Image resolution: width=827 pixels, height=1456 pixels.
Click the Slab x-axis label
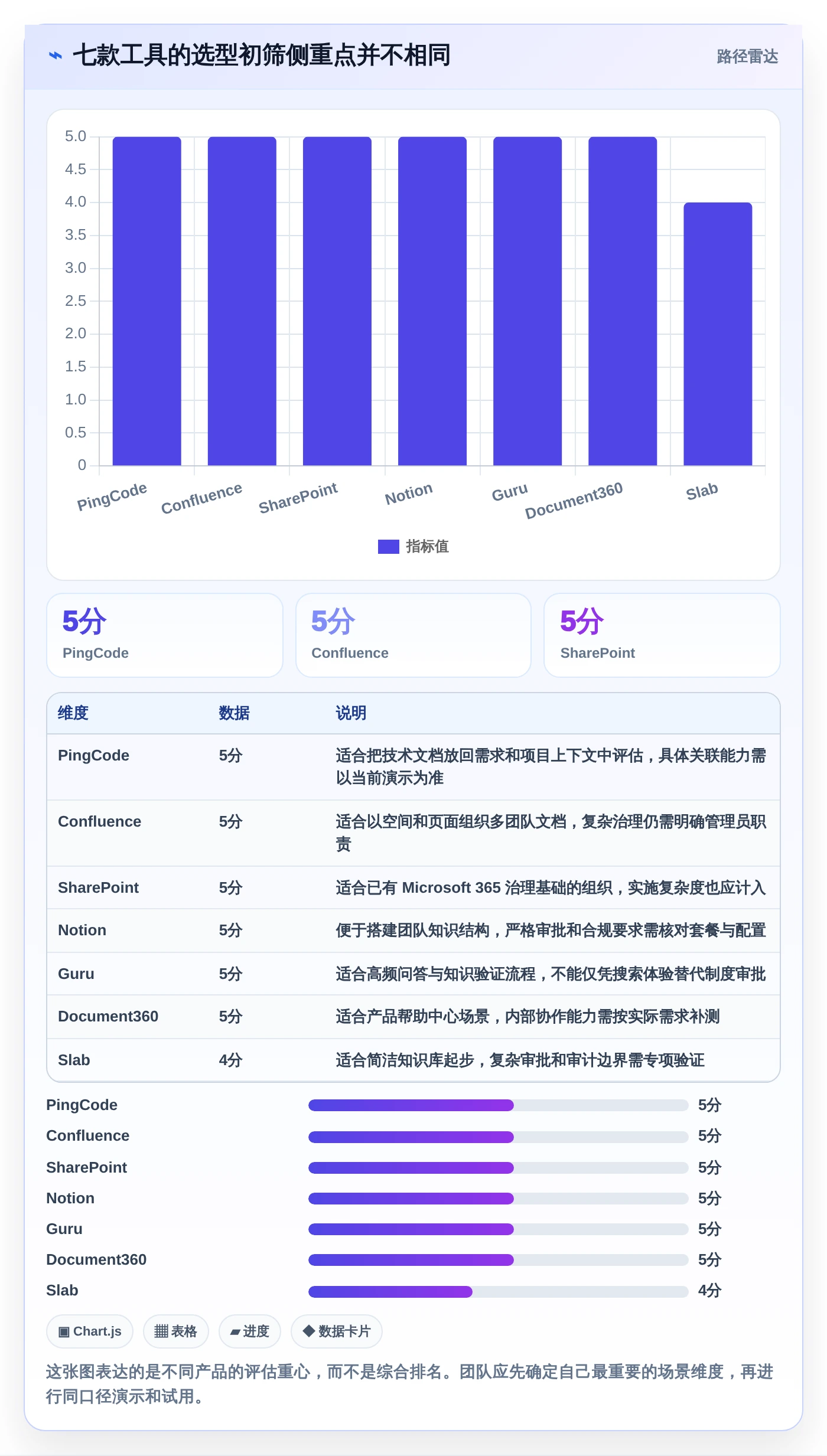point(702,491)
